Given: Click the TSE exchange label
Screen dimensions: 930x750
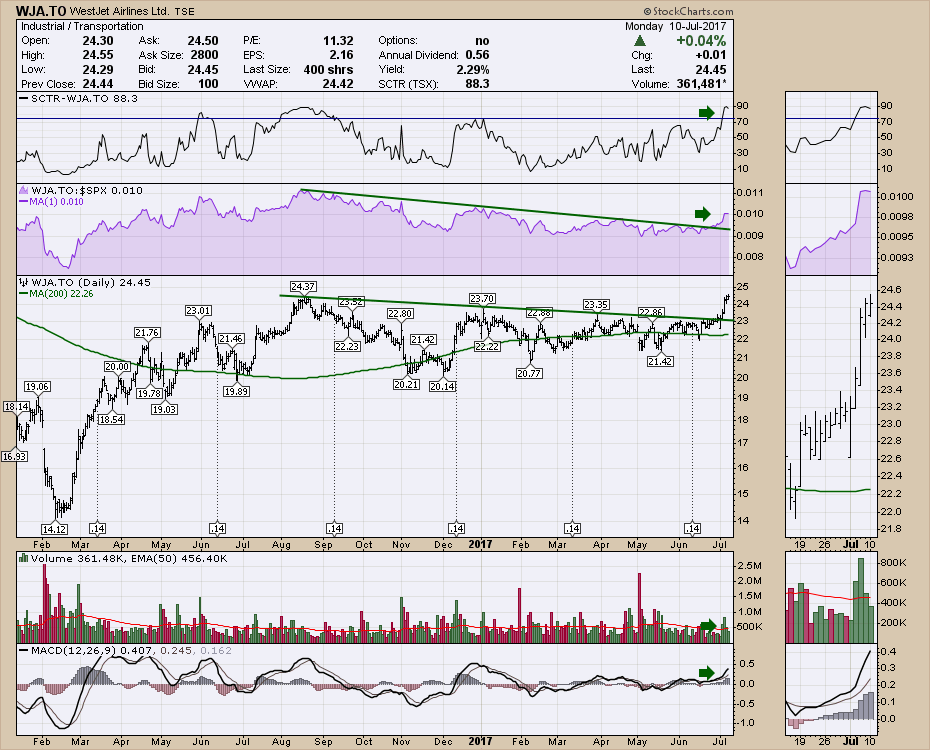Looking at the screenshot, I should coord(184,11).
